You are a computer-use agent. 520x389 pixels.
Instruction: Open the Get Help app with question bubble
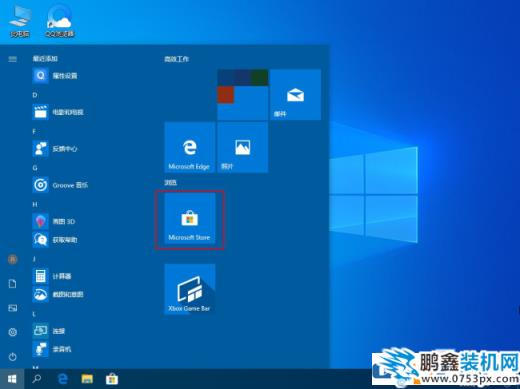(x=55, y=240)
